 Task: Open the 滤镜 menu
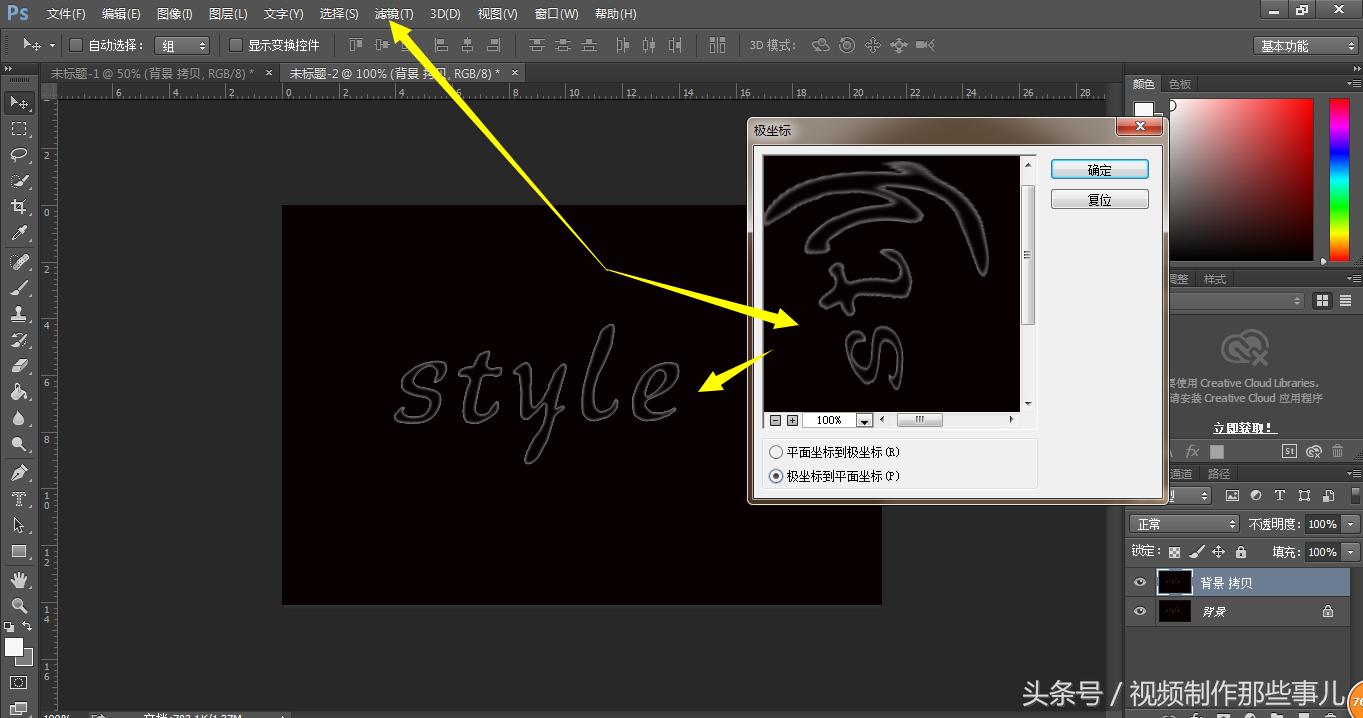[393, 13]
